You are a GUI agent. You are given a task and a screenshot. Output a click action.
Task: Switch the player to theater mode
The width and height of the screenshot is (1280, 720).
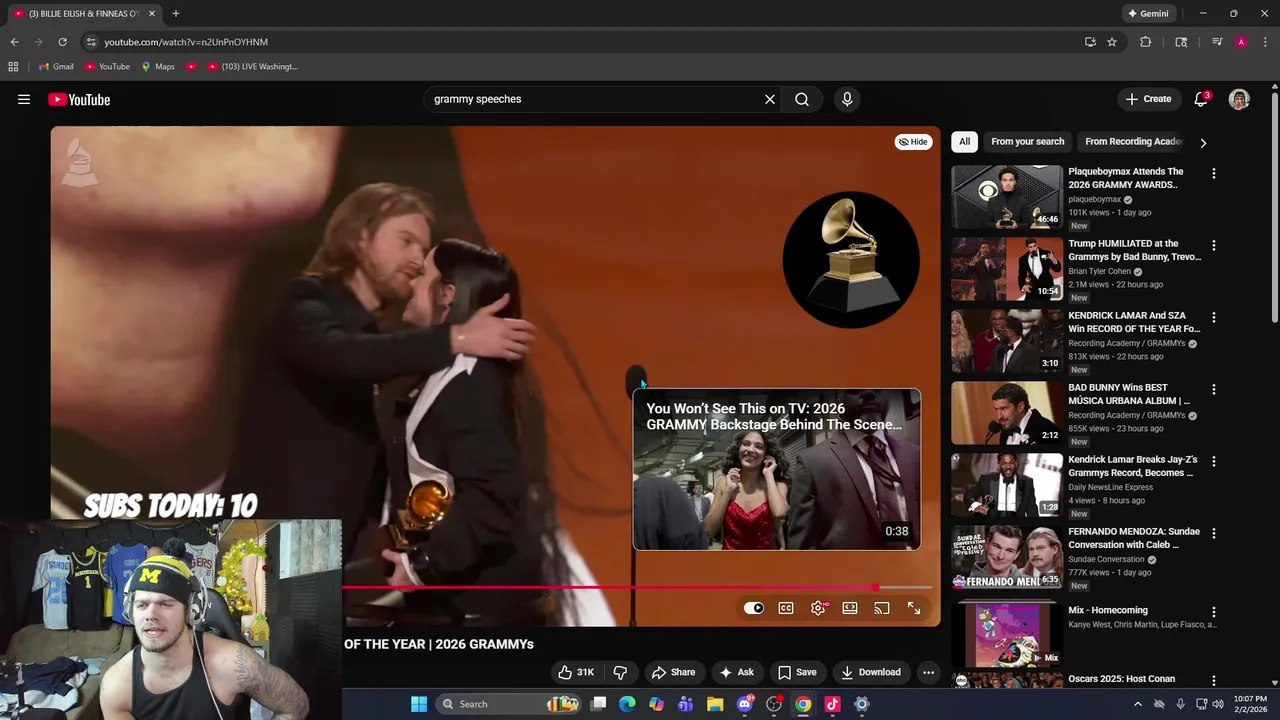point(850,608)
